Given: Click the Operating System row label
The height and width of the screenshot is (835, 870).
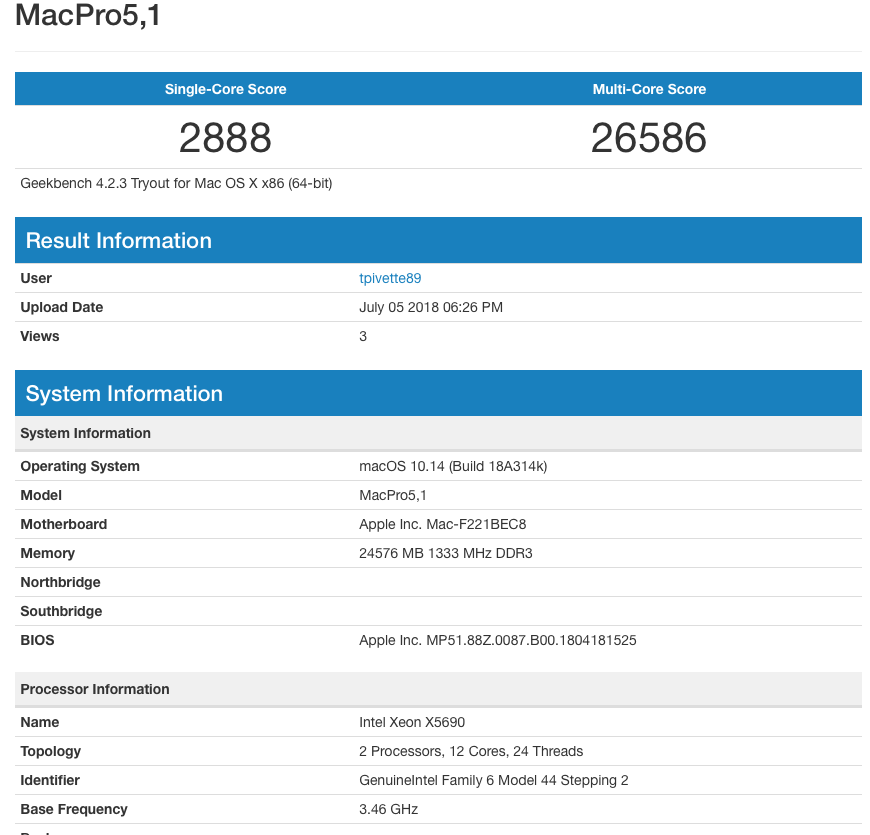Looking at the screenshot, I should point(80,466).
